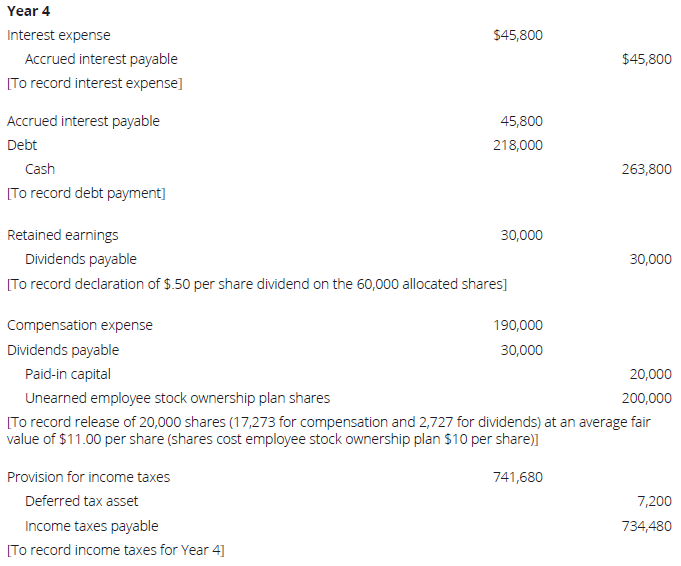Click the 741,680 debit amount
Screen dimensions: 681x566
(518, 477)
